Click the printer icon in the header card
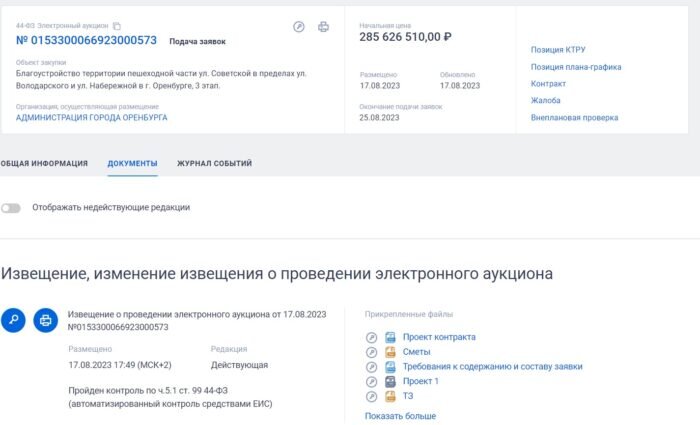This screenshot has height=425, width=700. pyautogui.click(x=323, y=27)
